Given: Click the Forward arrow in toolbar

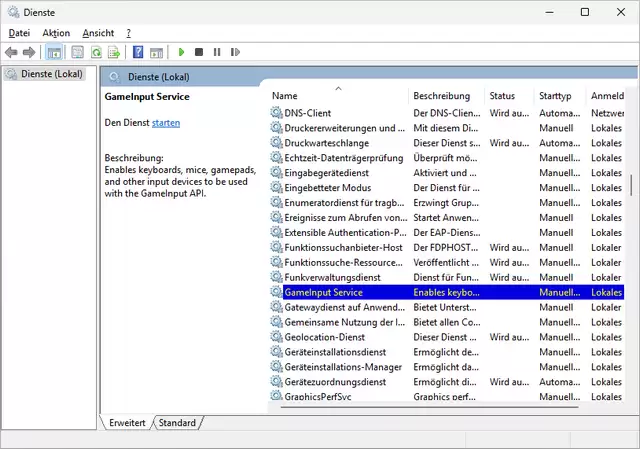Looking at the screenshot, I should tap(29, 52).
